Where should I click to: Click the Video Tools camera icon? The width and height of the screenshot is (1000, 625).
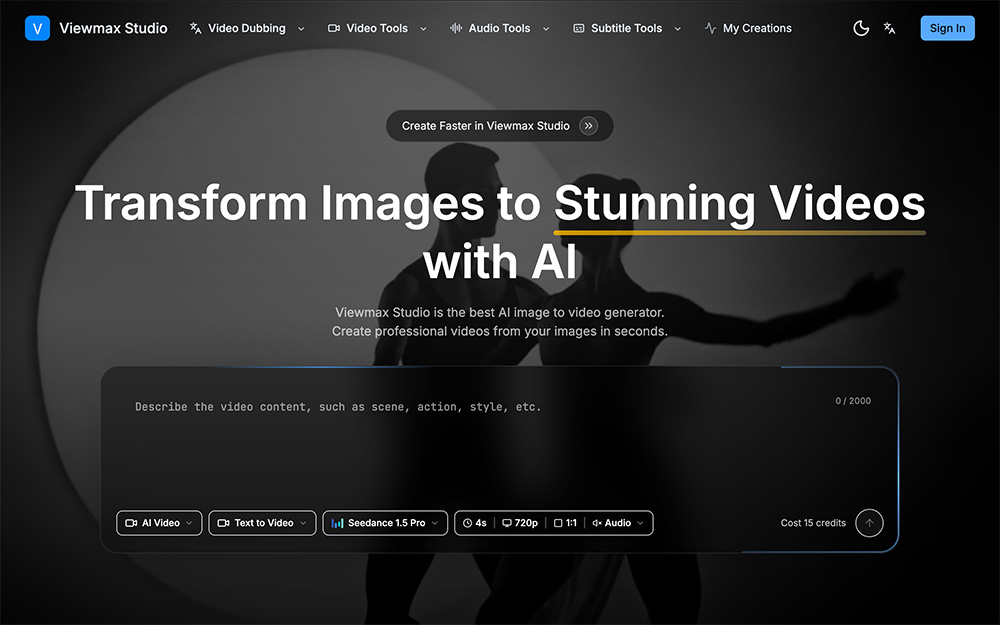pos(334,28)
